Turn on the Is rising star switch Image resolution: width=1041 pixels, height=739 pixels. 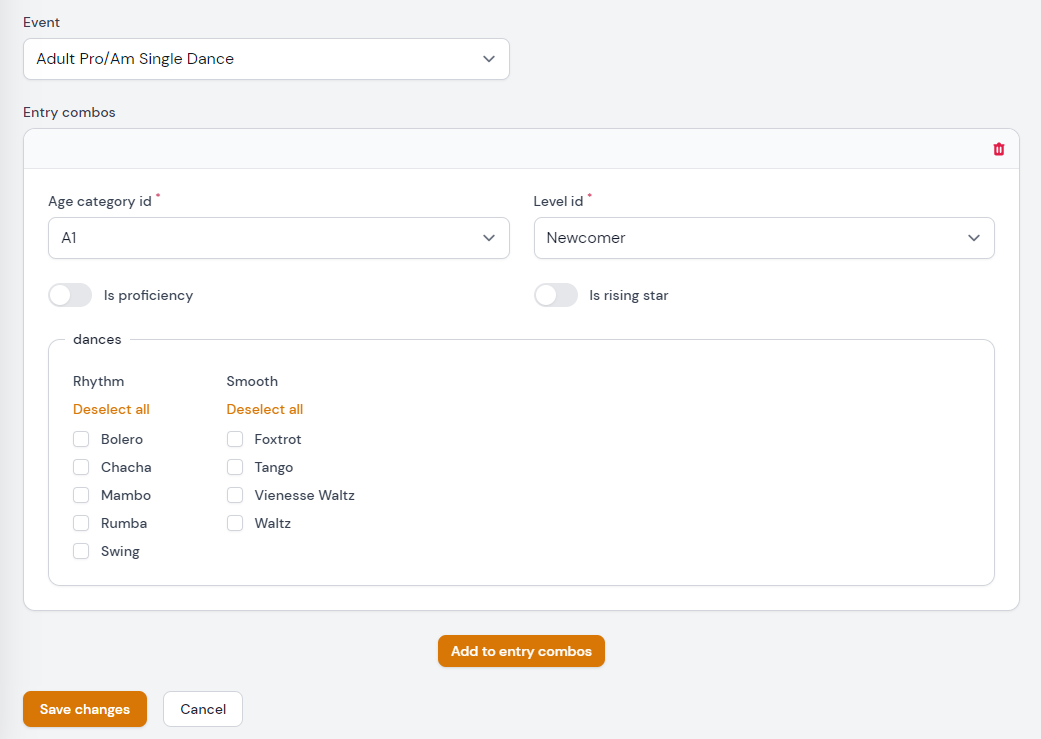556,295
